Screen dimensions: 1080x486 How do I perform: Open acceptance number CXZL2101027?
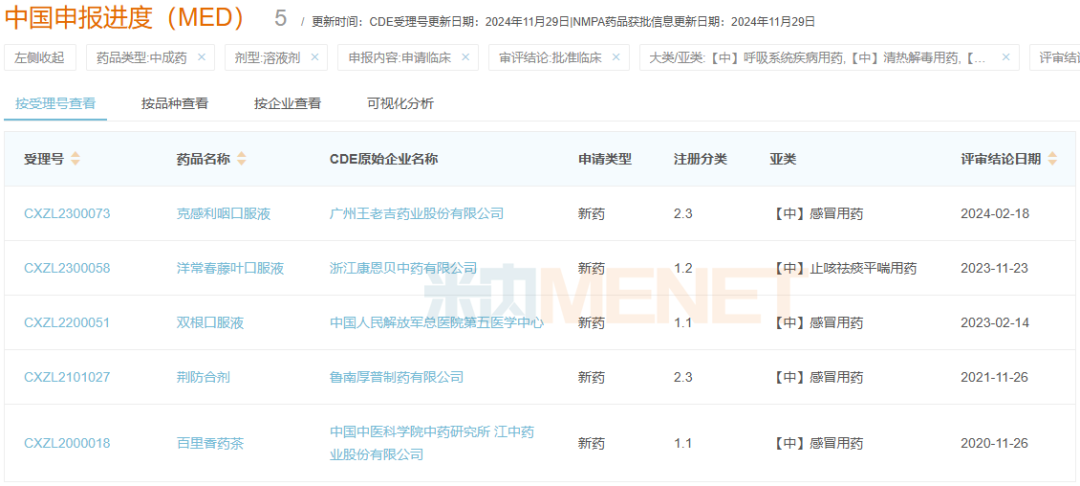[x=67, y=377]
